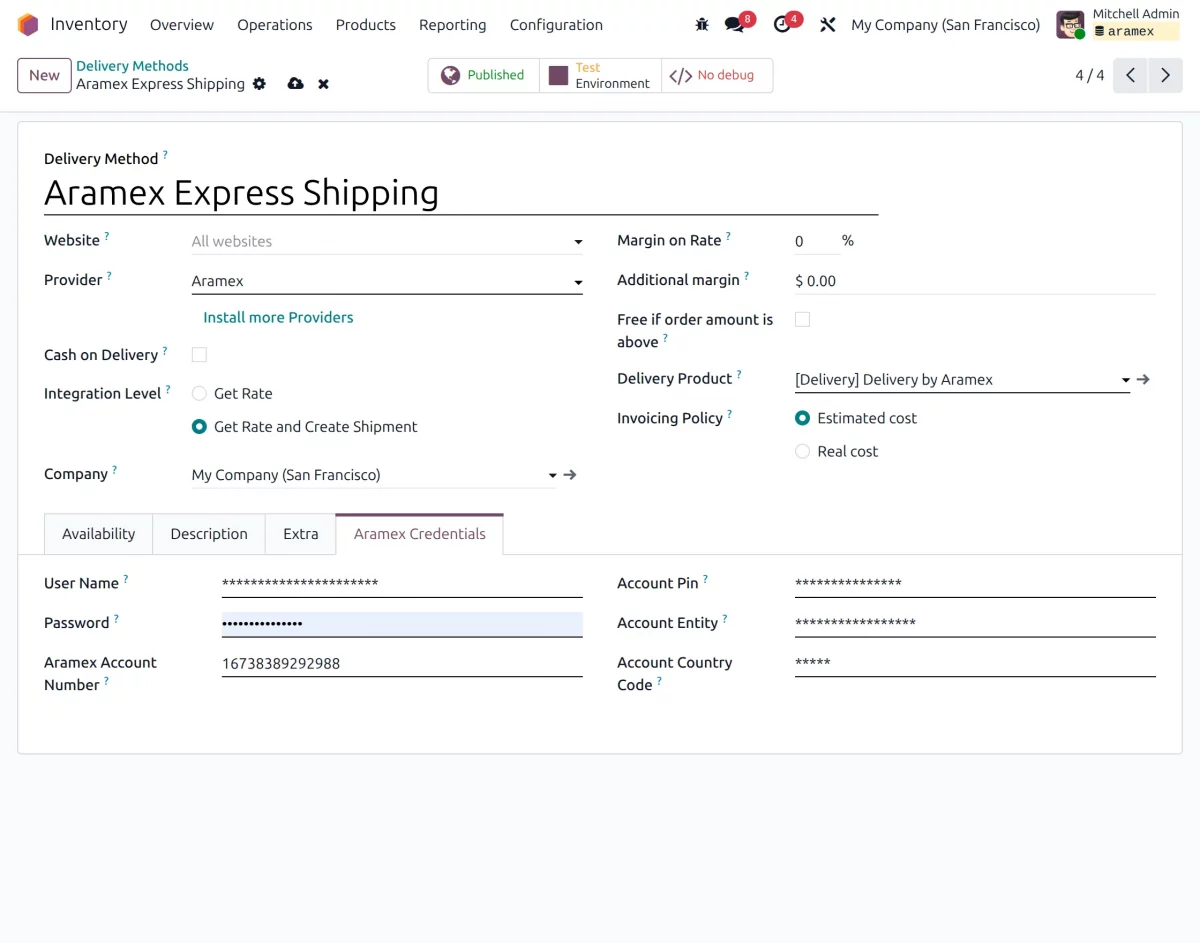Image resolution: width=1200 pixels, height=943 pixels.
Task: Discard changes with the X icon
Action: [x=323, y=84]
